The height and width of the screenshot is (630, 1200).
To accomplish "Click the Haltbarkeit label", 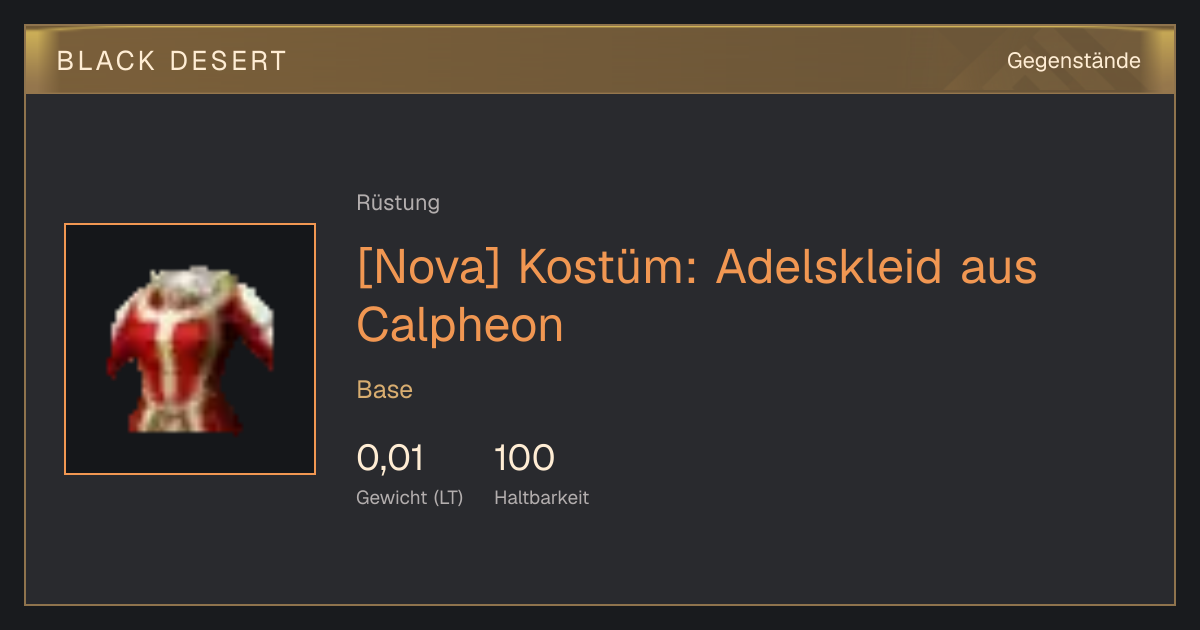I will pyautogui.click(x=542, y=497).
